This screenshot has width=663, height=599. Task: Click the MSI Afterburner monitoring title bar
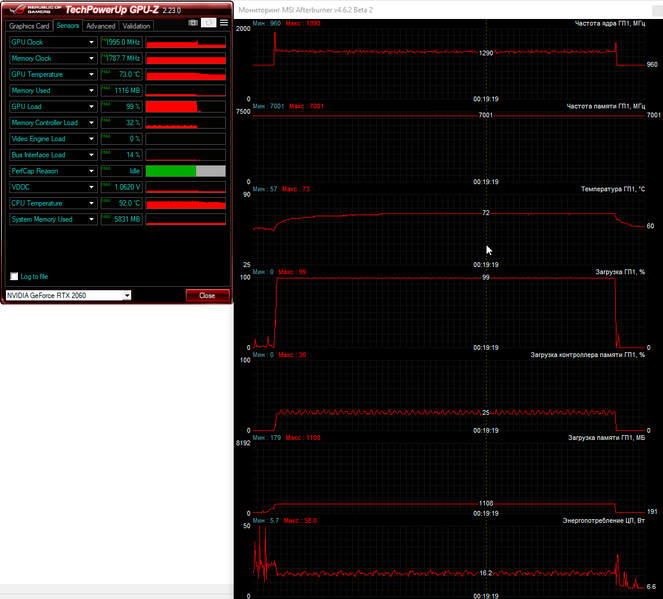(x=448, y=10)
